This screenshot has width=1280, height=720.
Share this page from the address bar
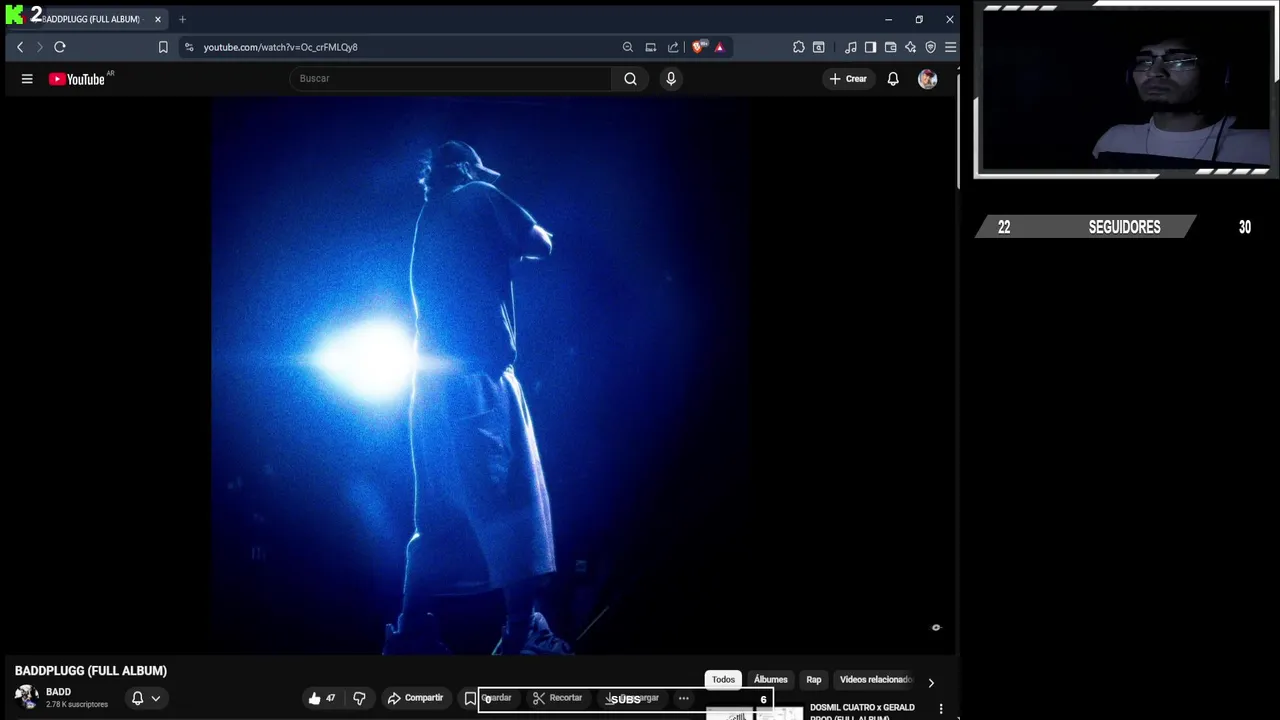tap(673, 47)
